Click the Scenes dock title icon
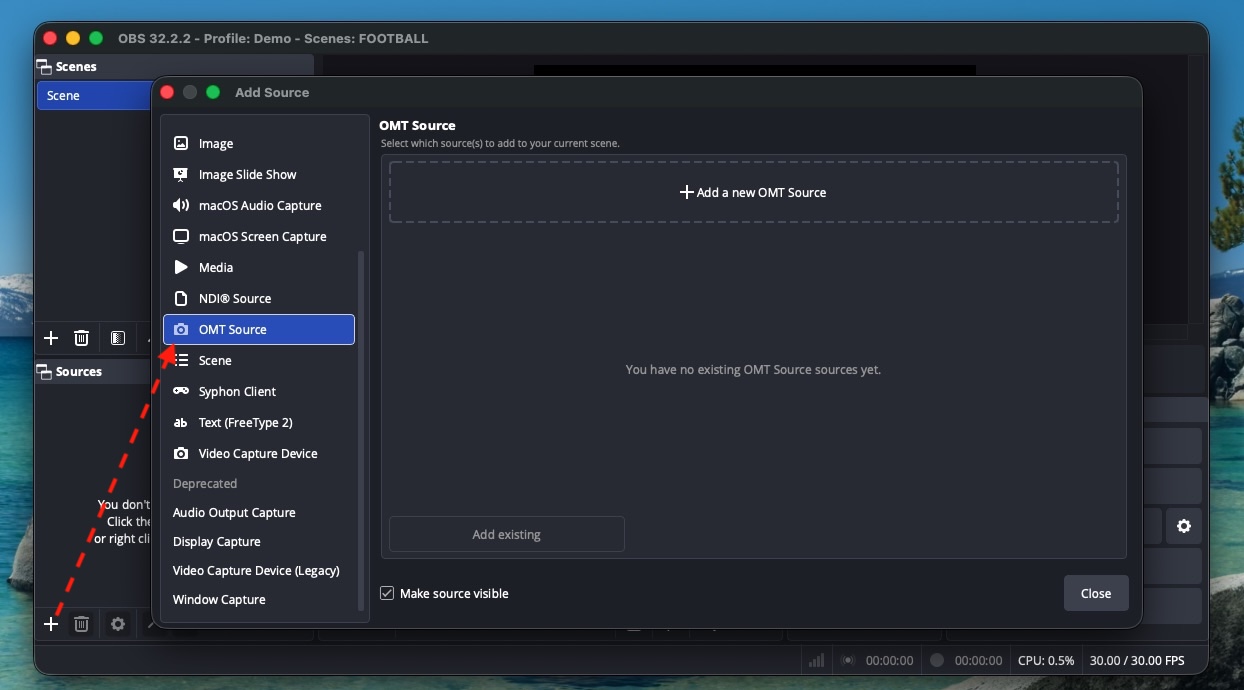The image size is (1244, 690). tap(44, 66)
